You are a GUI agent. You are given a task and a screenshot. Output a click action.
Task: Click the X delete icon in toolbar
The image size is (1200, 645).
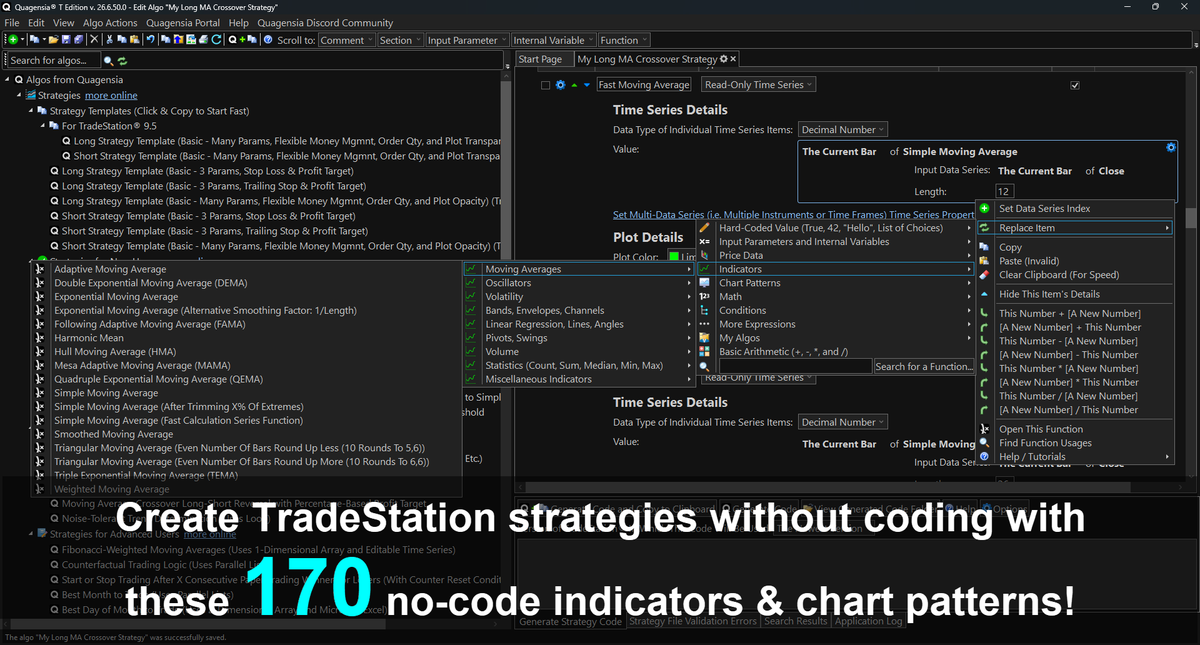(x=94, y=40)
